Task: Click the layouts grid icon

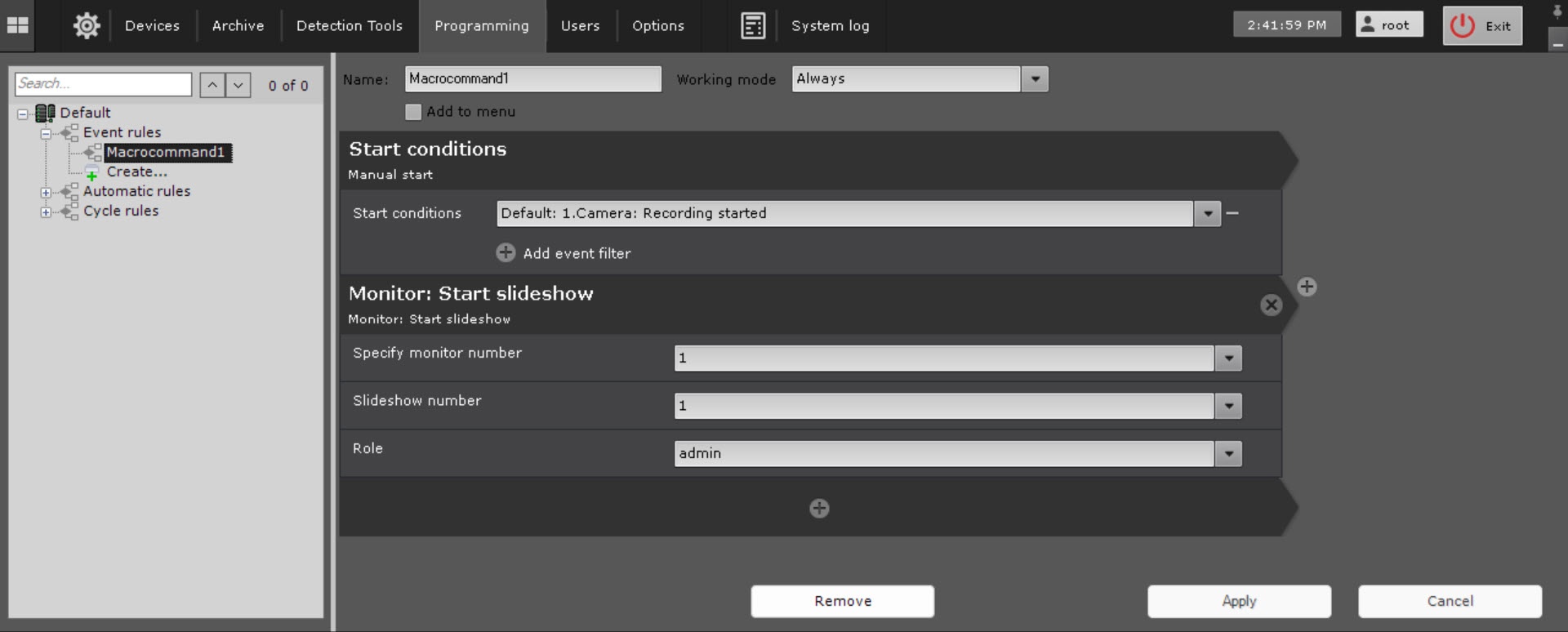Action: [x=17, y=25]
